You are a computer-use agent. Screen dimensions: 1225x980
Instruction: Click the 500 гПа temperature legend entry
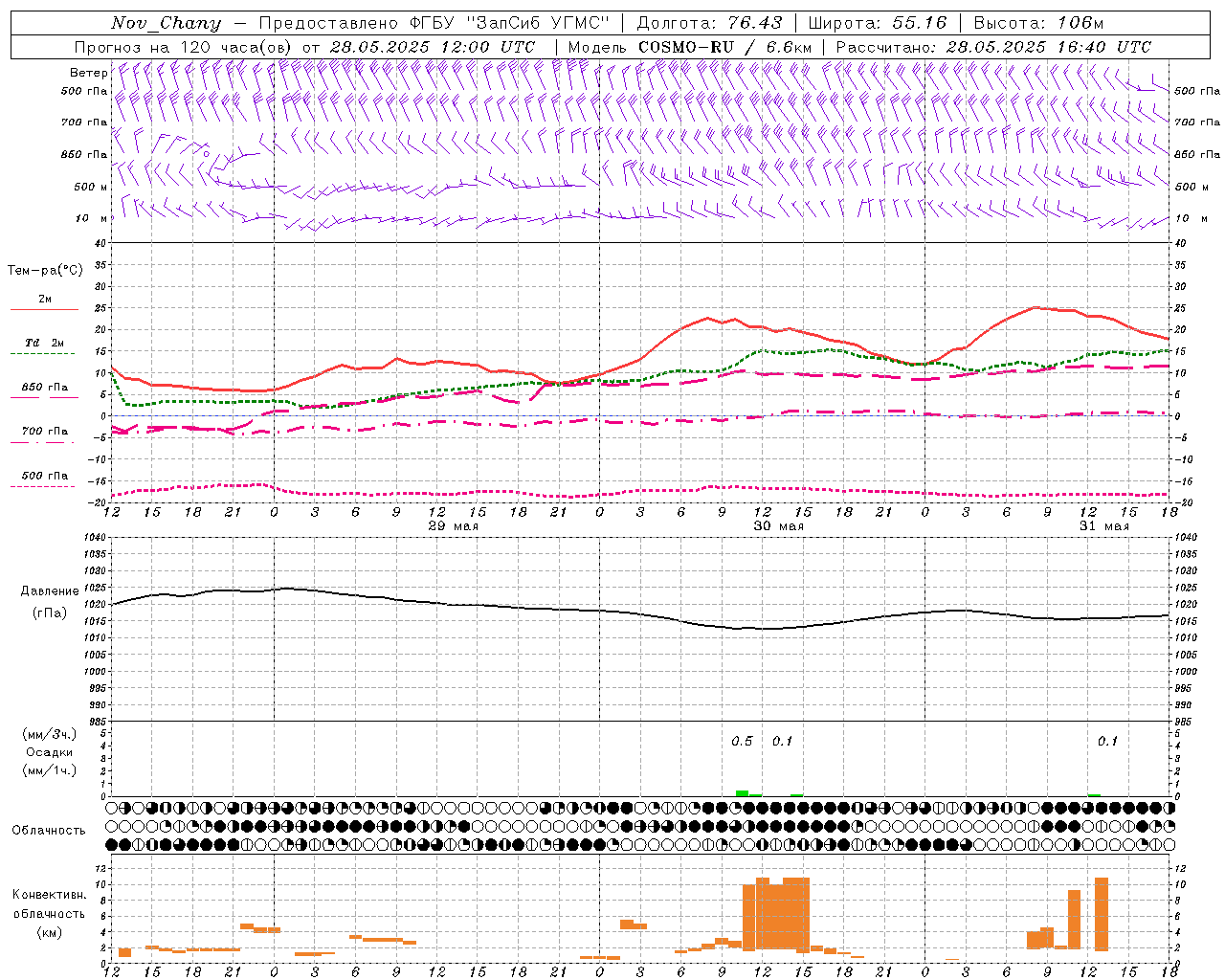pos(44,476)
